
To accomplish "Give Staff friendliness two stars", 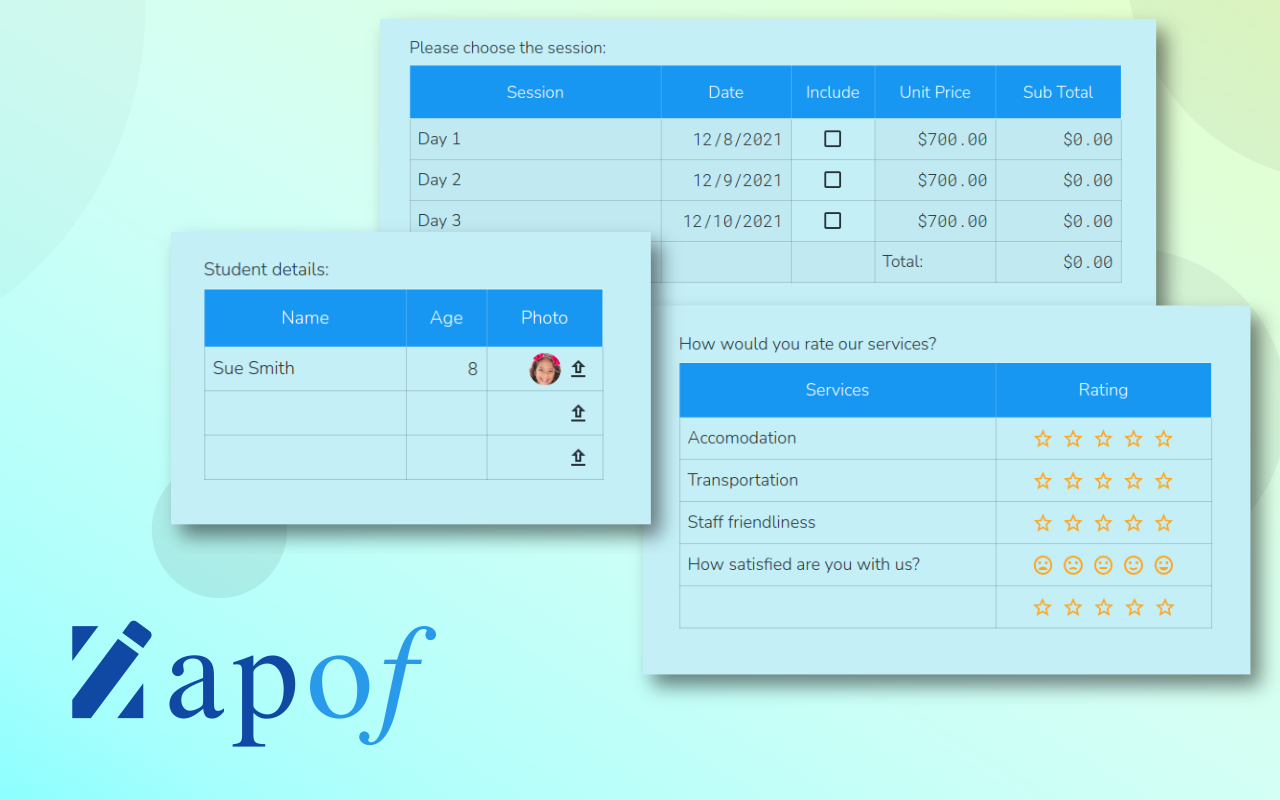I will [1073, 523].
